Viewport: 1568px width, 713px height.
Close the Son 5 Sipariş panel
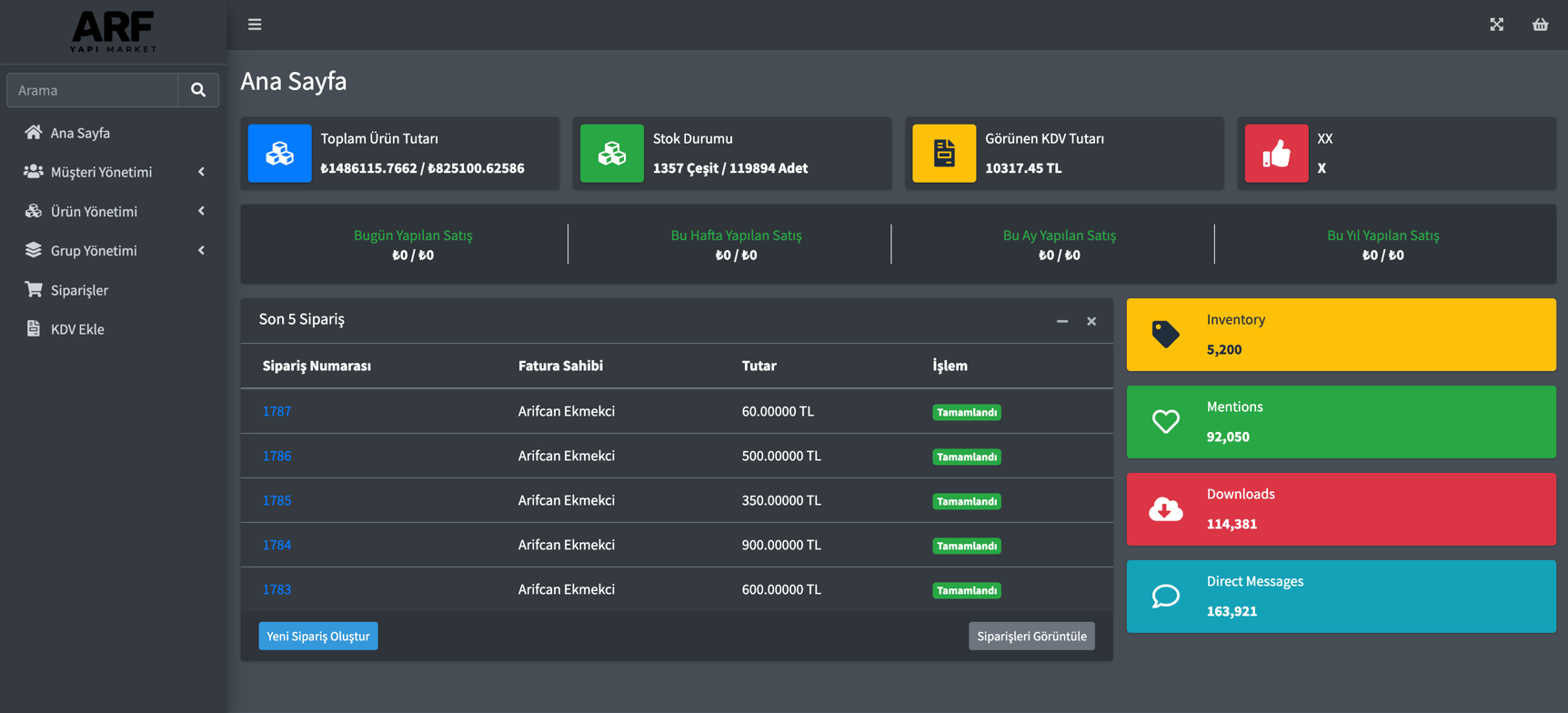1091,321
